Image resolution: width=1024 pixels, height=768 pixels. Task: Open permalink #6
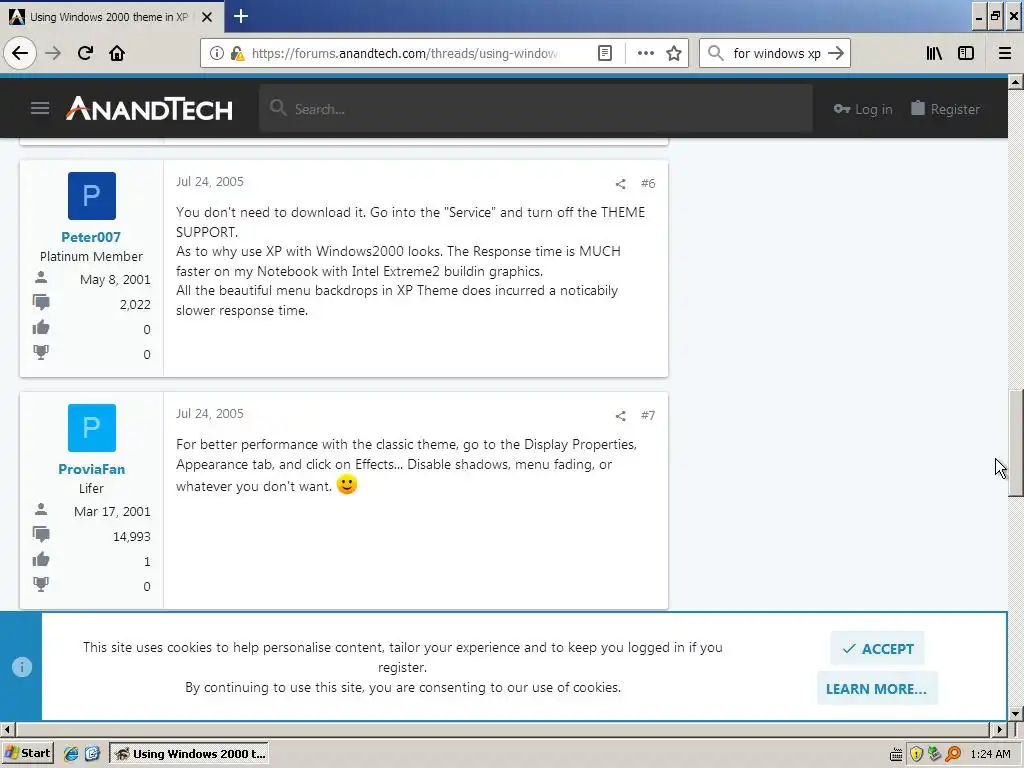(648, 184)
